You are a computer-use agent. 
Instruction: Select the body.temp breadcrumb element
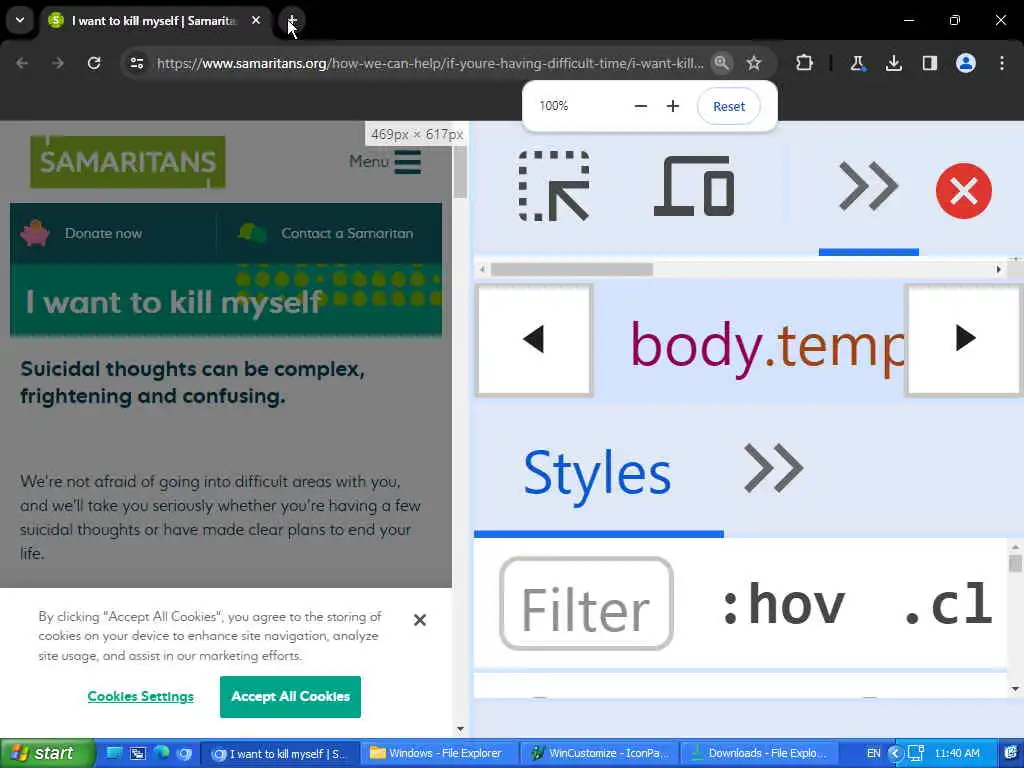(767, 345)
